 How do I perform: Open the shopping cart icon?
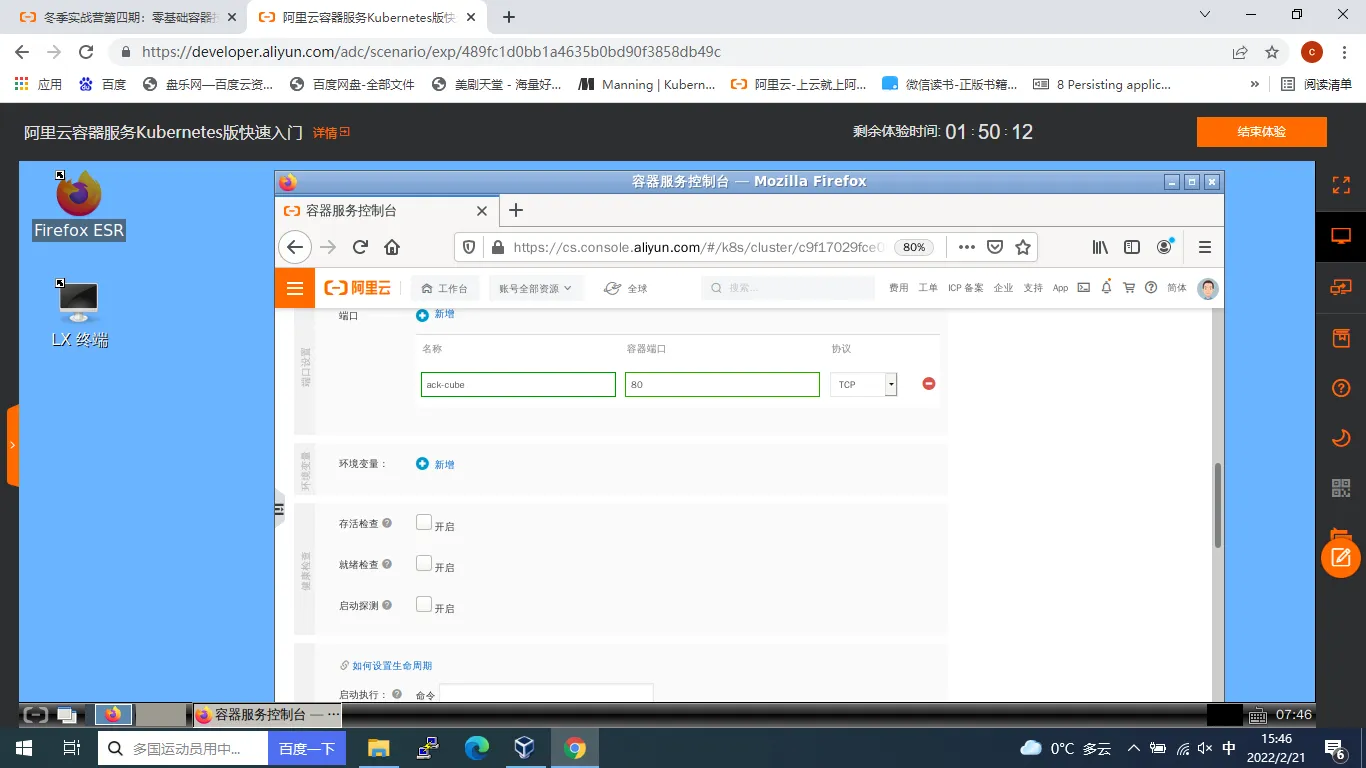pos(1129,288)
